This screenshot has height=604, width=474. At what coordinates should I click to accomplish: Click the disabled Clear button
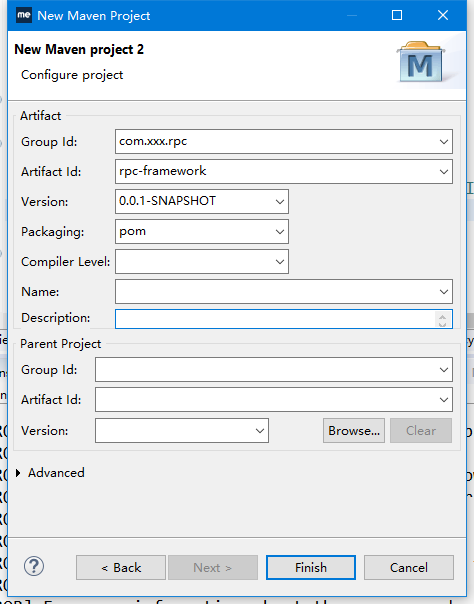click(x=421, y=431)
